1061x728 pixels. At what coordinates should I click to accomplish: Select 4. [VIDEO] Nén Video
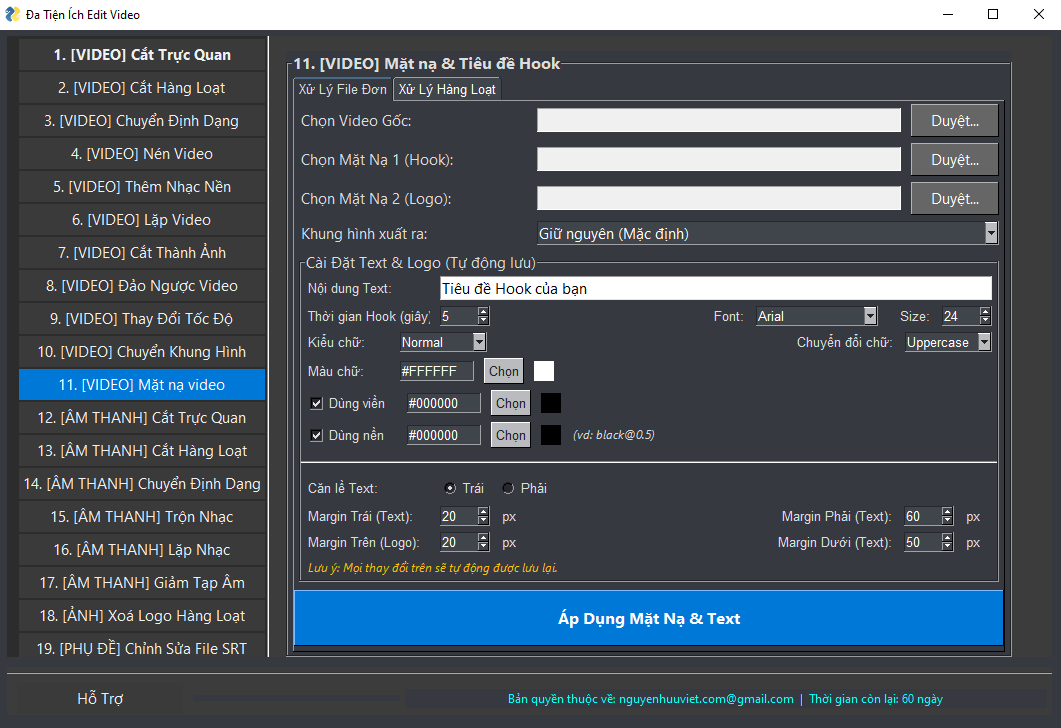pyautogui.click(x=142, y=154)
